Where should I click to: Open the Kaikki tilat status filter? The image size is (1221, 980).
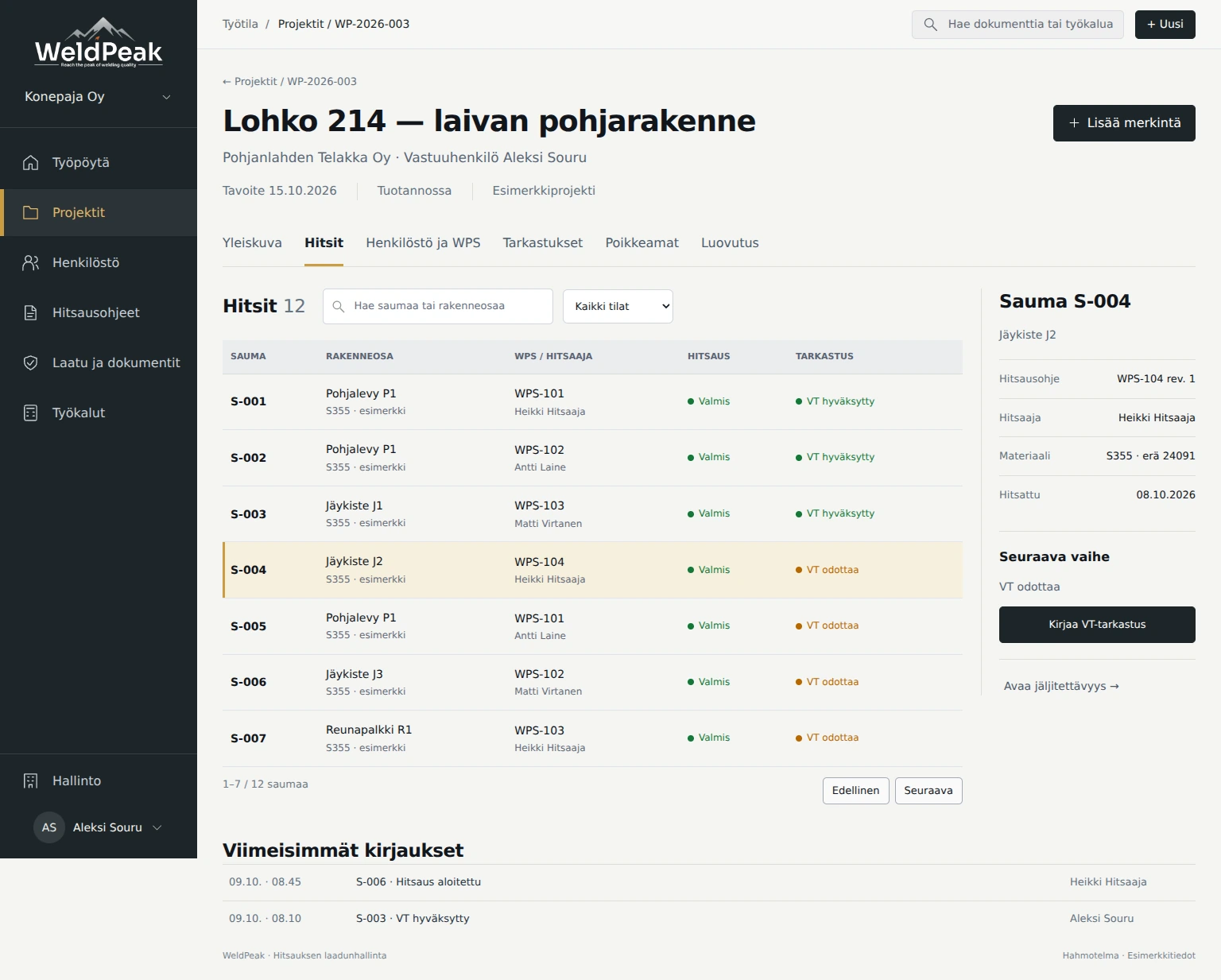click(x=618, y=307)
